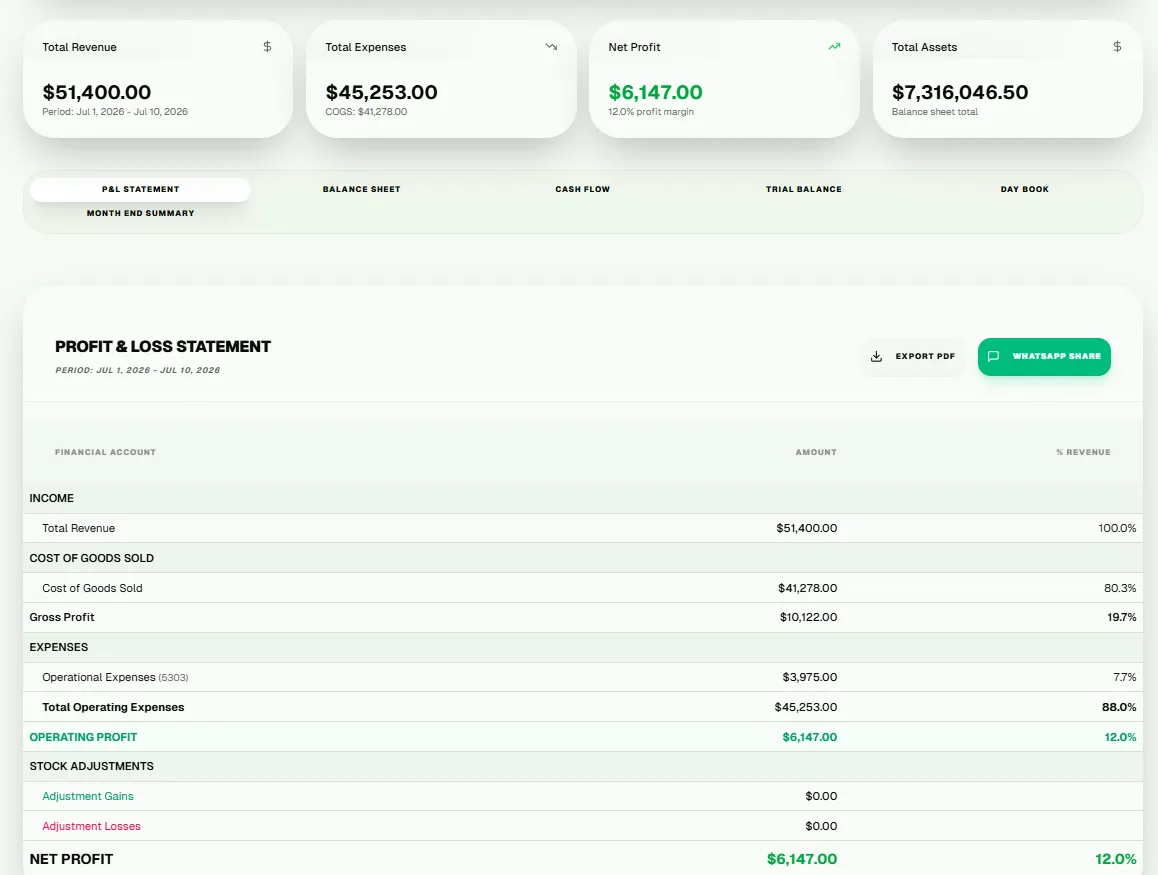Click the $0.00 Adjustment Losses amount
1158x875 pixels.
point(821,826)
